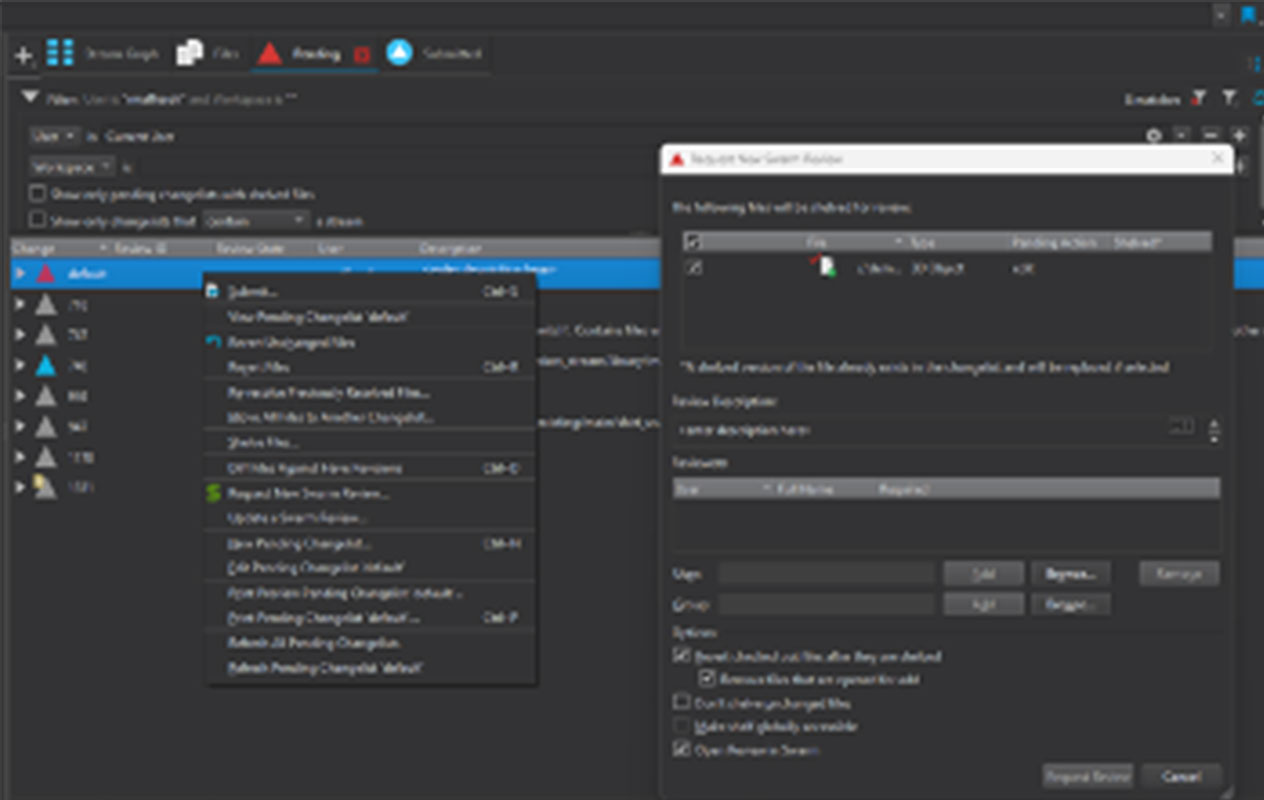Click the Cancel button in the dialog
This screenshot has width=1264, height=800.
coord(1181,776)
